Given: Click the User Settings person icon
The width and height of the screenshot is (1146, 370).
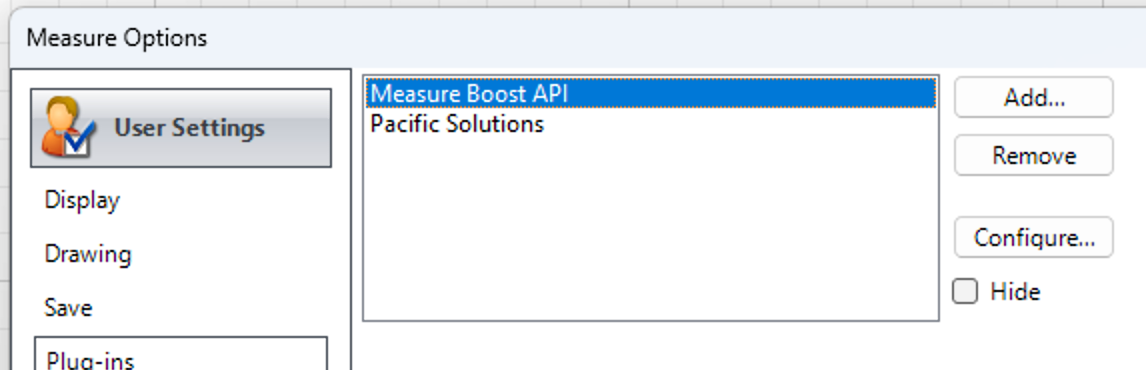Looking at the screenshot, I should click(67, 127).
